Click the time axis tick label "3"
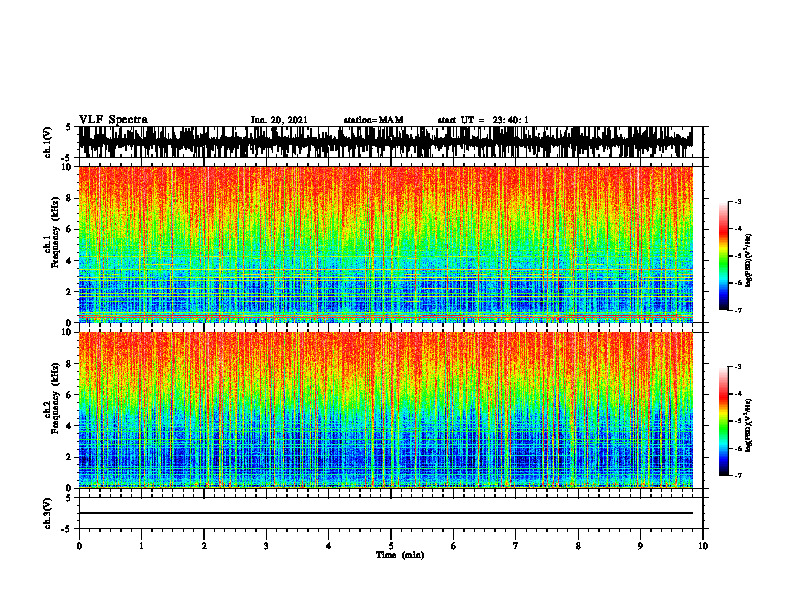Viewport: 792px width, 612px height. [x=266, y=546]
